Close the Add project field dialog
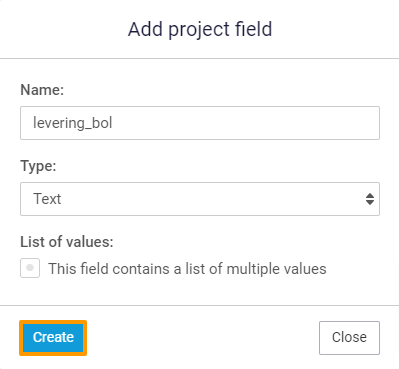 coord(349,338)
